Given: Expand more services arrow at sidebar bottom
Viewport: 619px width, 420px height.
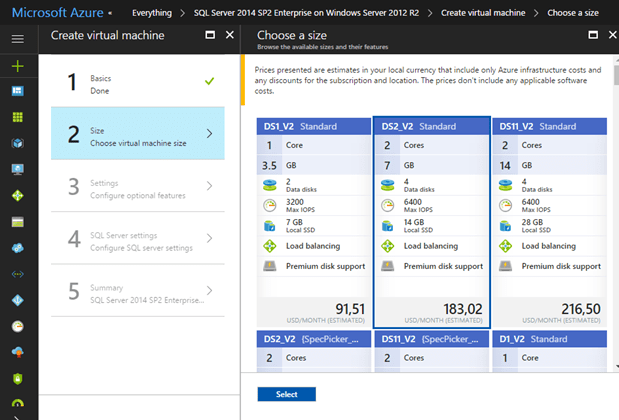Looking at the screenshot, I should (x=17, y=417).
